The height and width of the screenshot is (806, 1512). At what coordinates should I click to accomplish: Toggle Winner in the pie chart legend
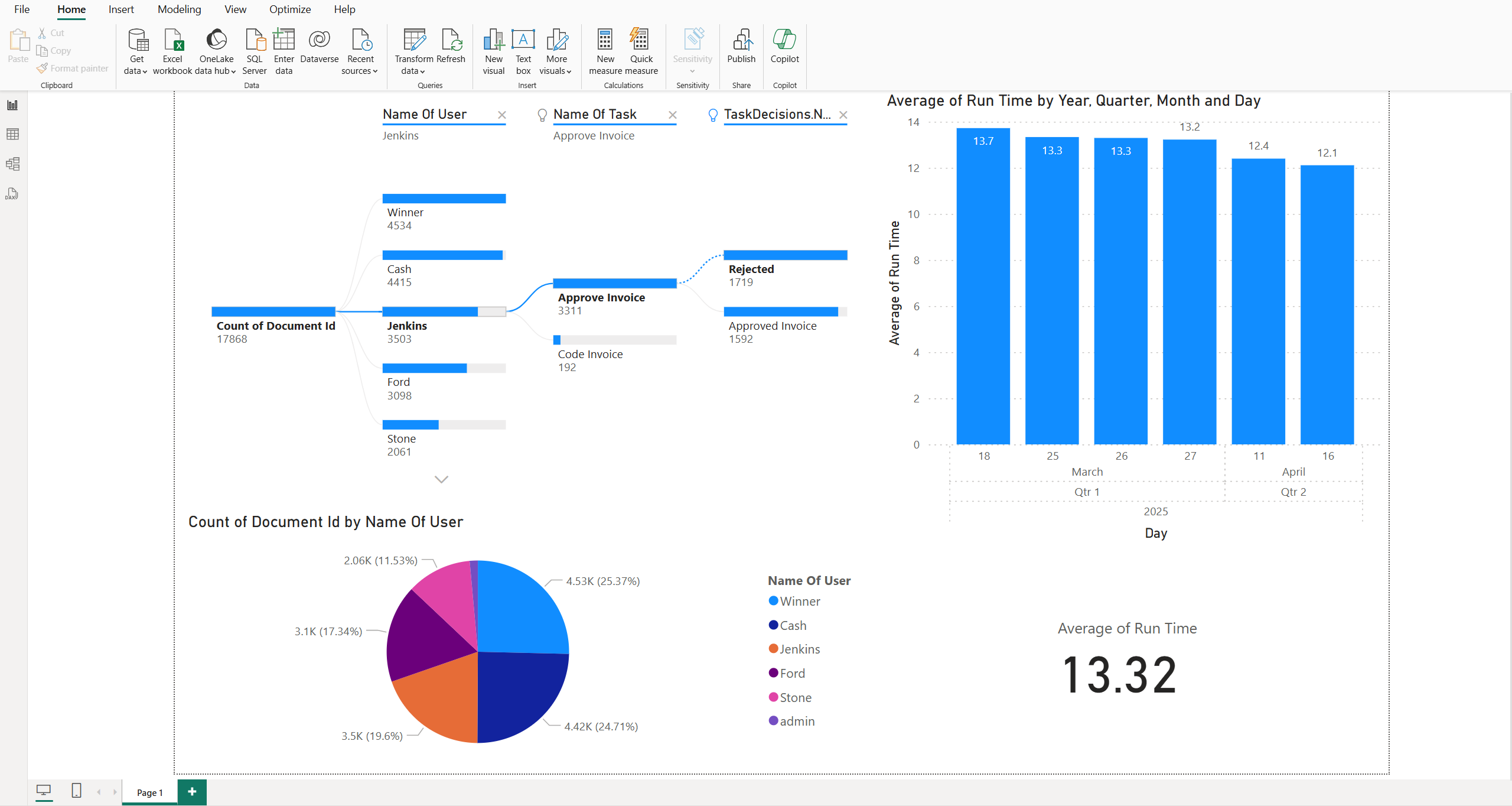[800, 601]
